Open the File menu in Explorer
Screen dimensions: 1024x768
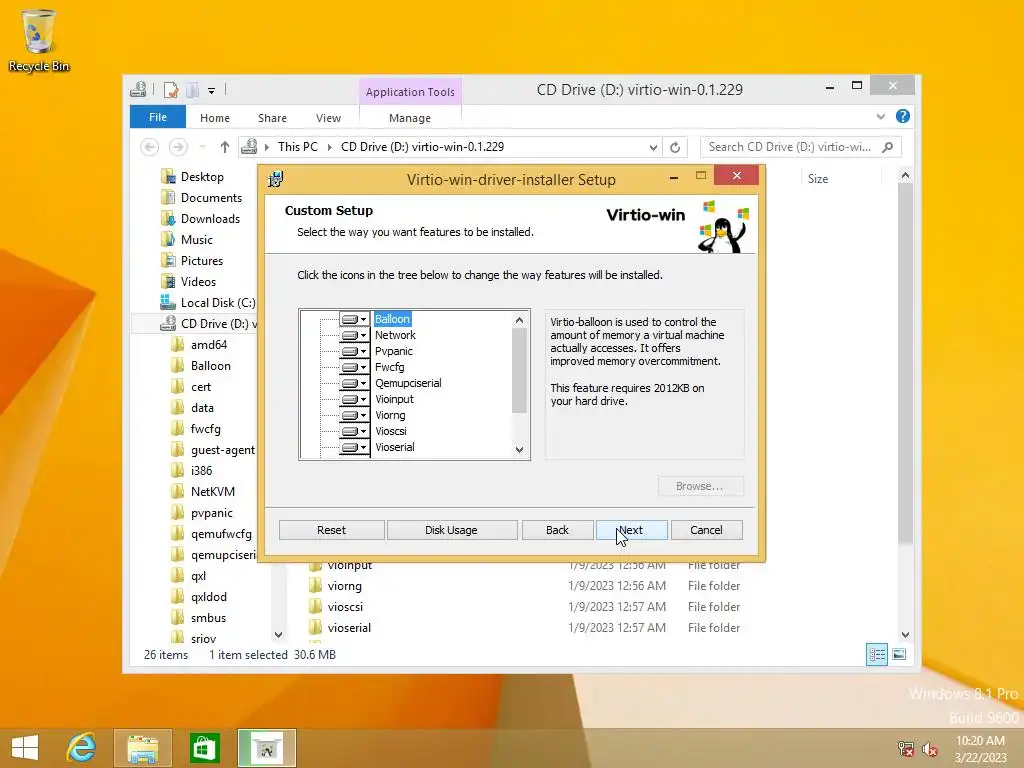click(158, 118)
